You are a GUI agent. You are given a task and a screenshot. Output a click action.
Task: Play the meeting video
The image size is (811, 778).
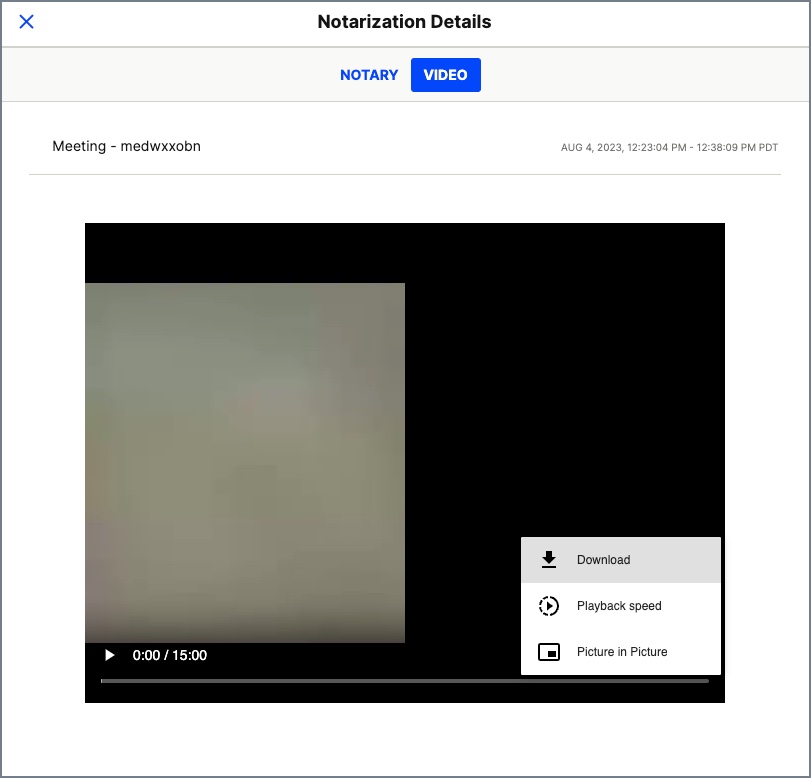point(109,655)
